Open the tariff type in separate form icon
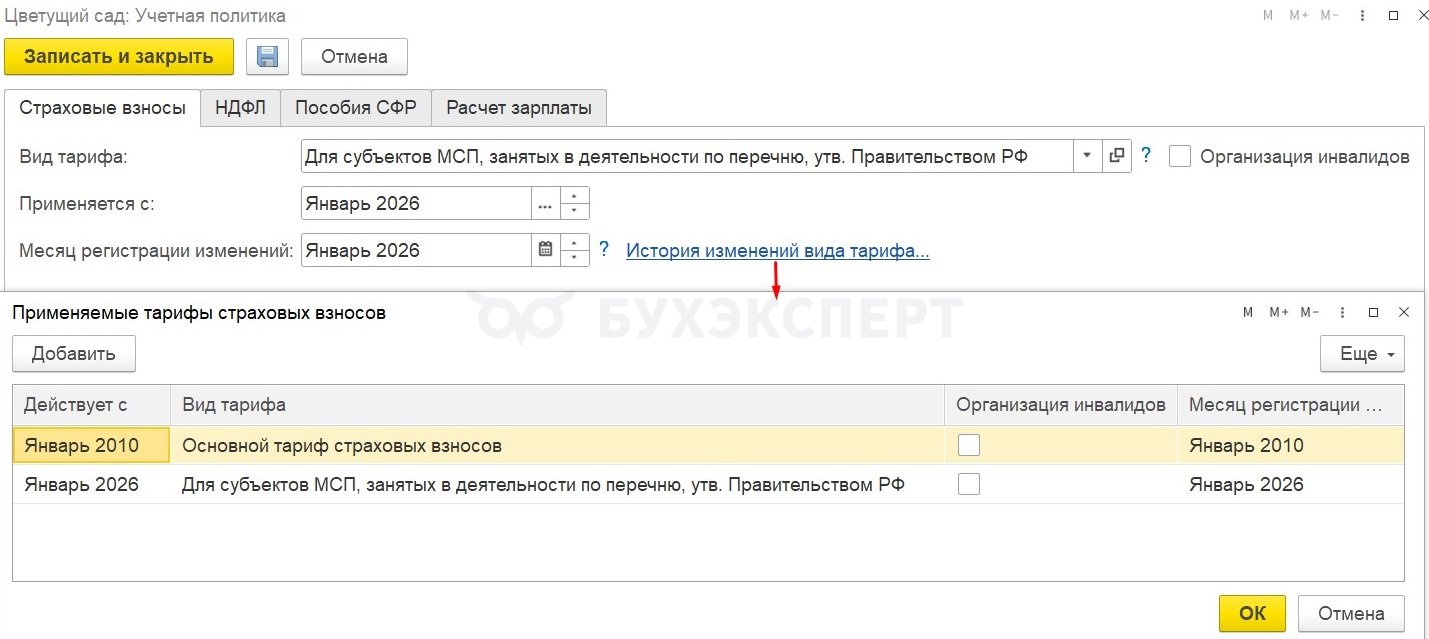The image size is (1429, 639). tap(1117, 156)
